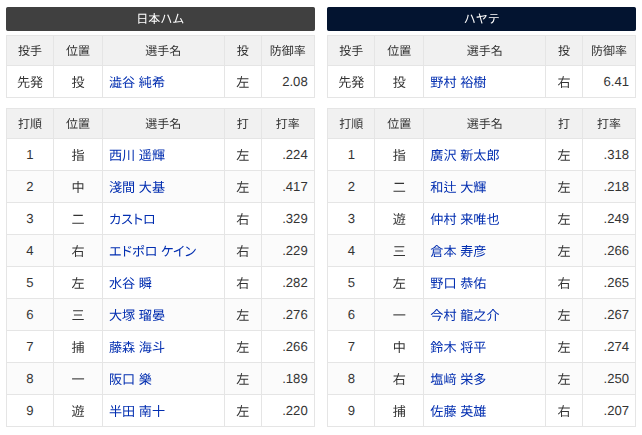
Task: Select 仲村 来唯也 shortstop link
Action: (465, 219)
